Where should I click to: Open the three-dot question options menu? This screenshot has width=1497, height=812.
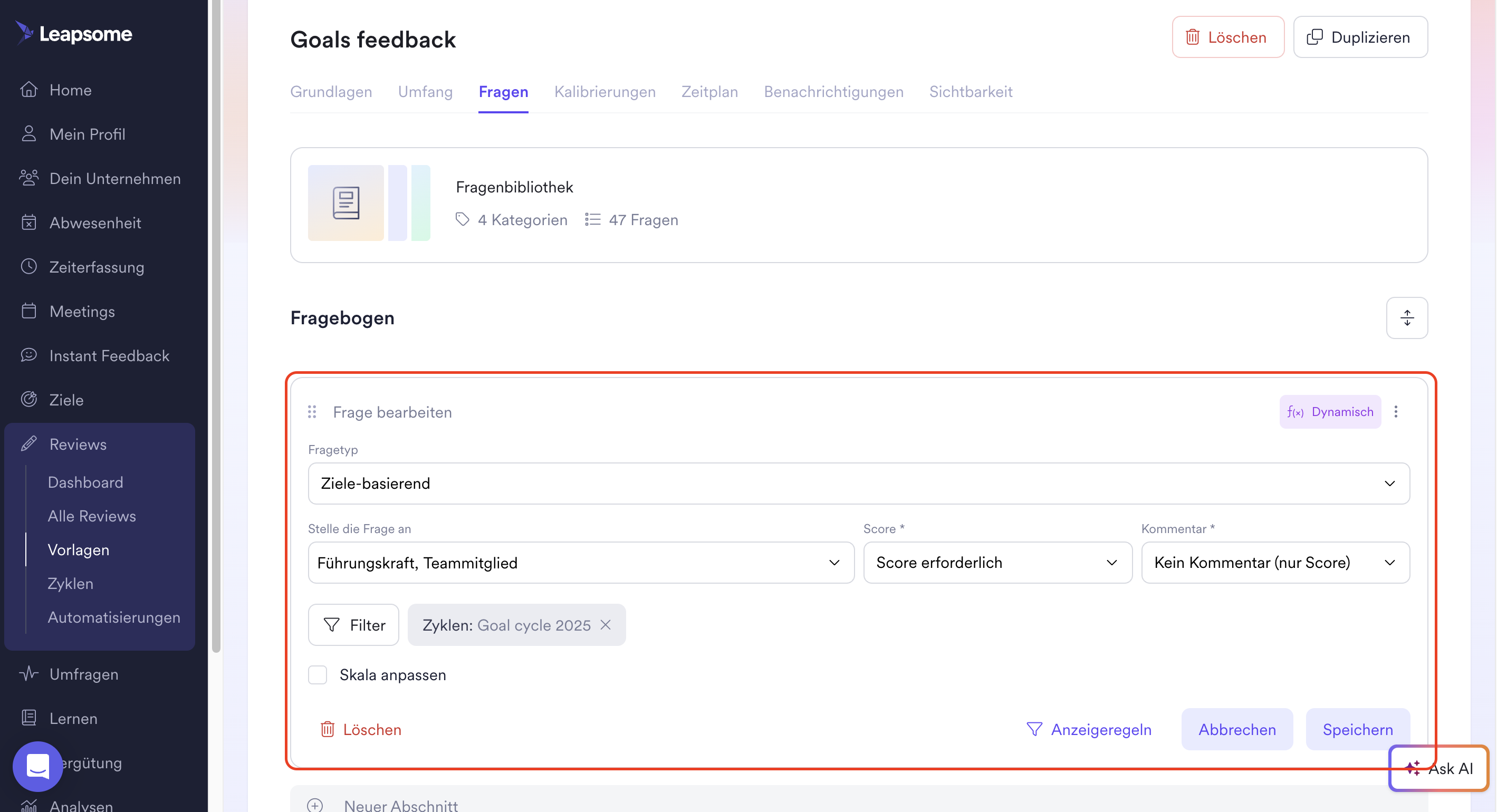click(1396, 412)
